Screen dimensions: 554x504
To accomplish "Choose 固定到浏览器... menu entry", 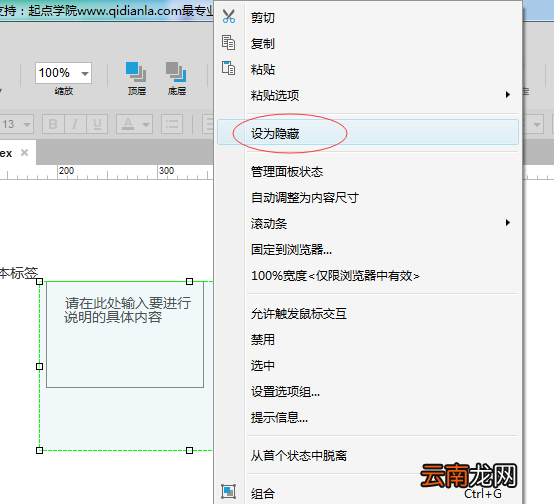I will click(368, 250).
